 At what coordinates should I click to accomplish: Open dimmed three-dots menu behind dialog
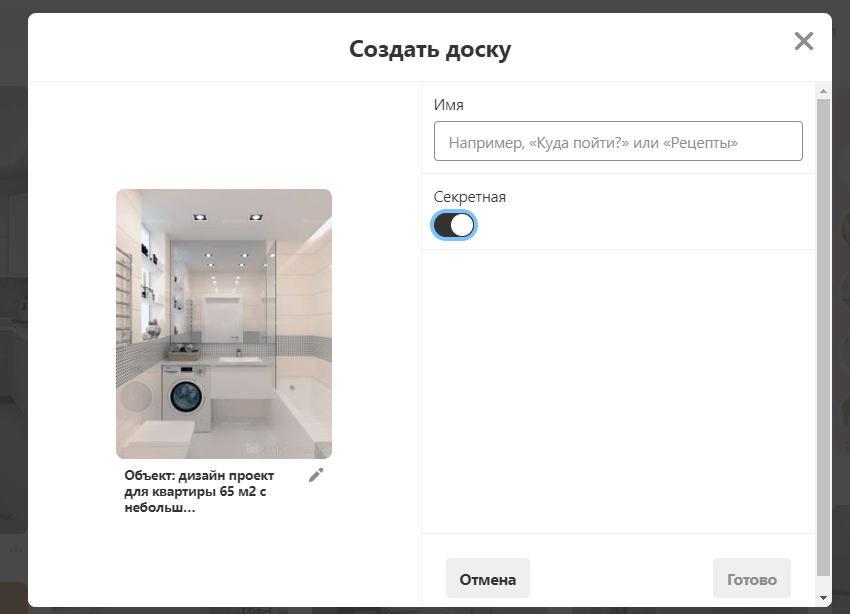tap(15, 550)
